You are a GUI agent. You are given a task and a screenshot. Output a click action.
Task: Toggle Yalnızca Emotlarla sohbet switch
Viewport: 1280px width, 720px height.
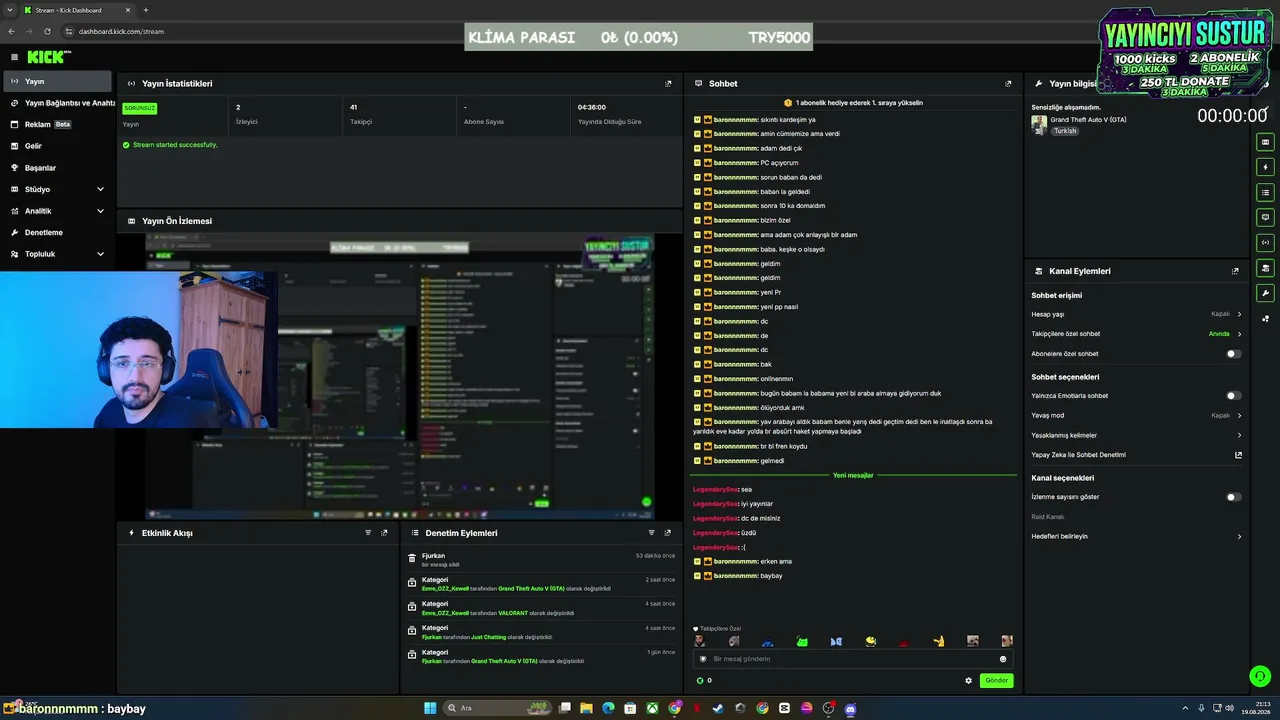[x=1234, y=396]
